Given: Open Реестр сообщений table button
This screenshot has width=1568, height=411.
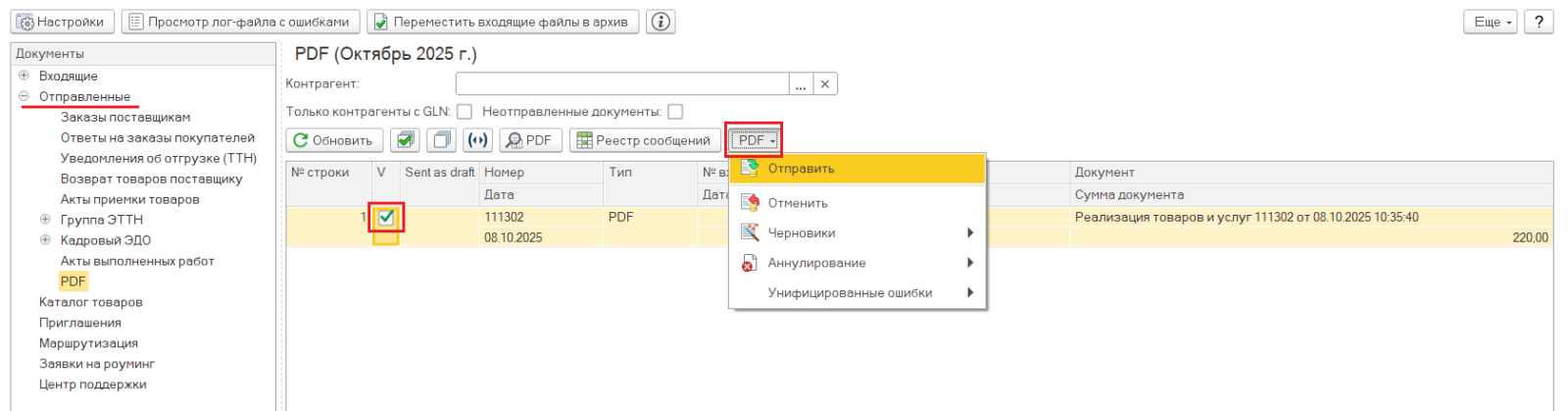Looking at the screenshot, I should pos(644,140).
